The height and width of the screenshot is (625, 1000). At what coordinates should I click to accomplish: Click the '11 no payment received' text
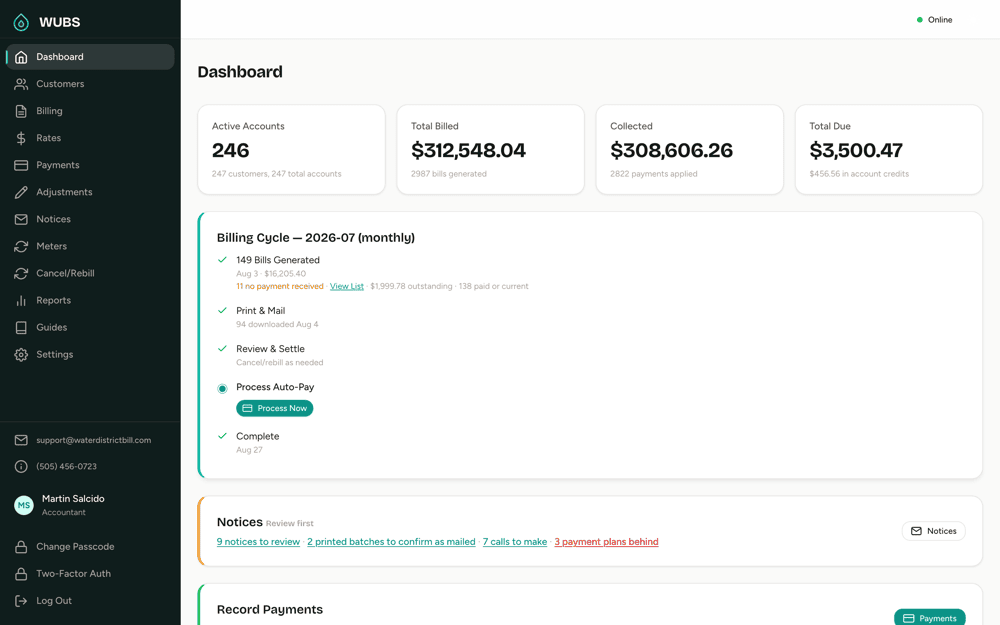[x=279, y=286]
